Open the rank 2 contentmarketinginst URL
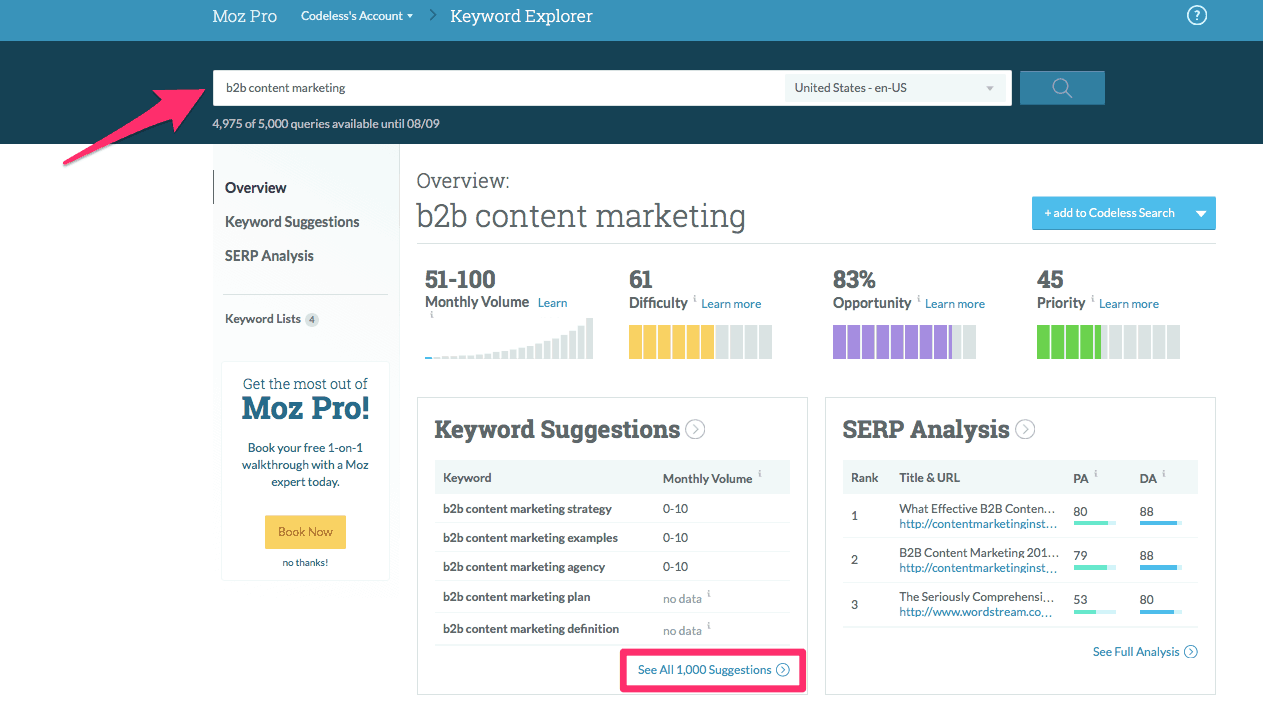Viewport: 1263px width, 702px height. coord(978,568)
